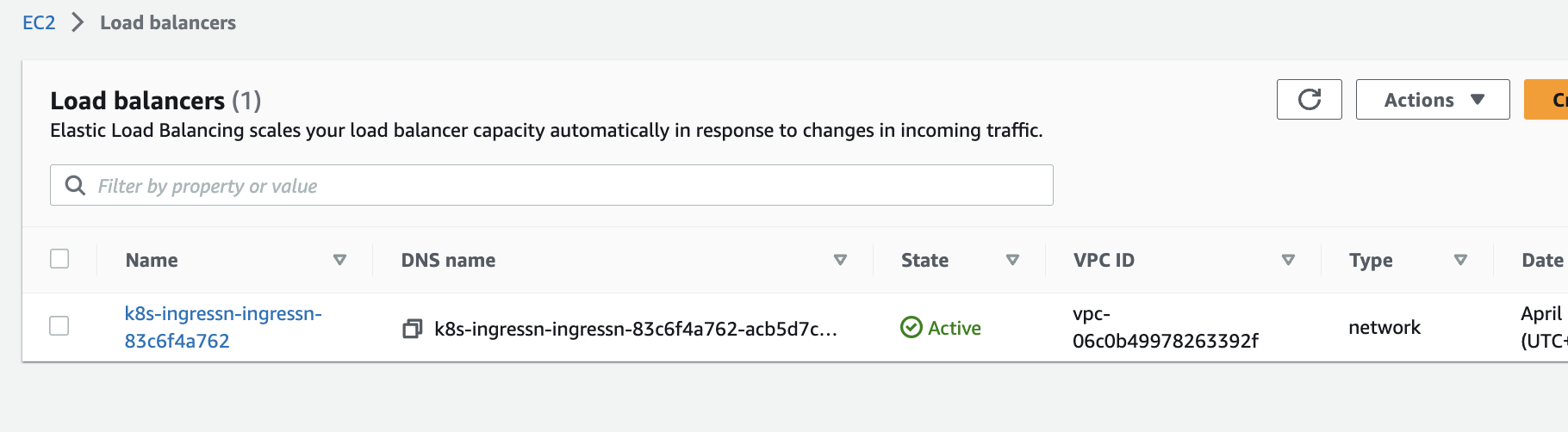Click the orange Create load balancer button
This screenshot has height=432, width=1568.
1546,100
